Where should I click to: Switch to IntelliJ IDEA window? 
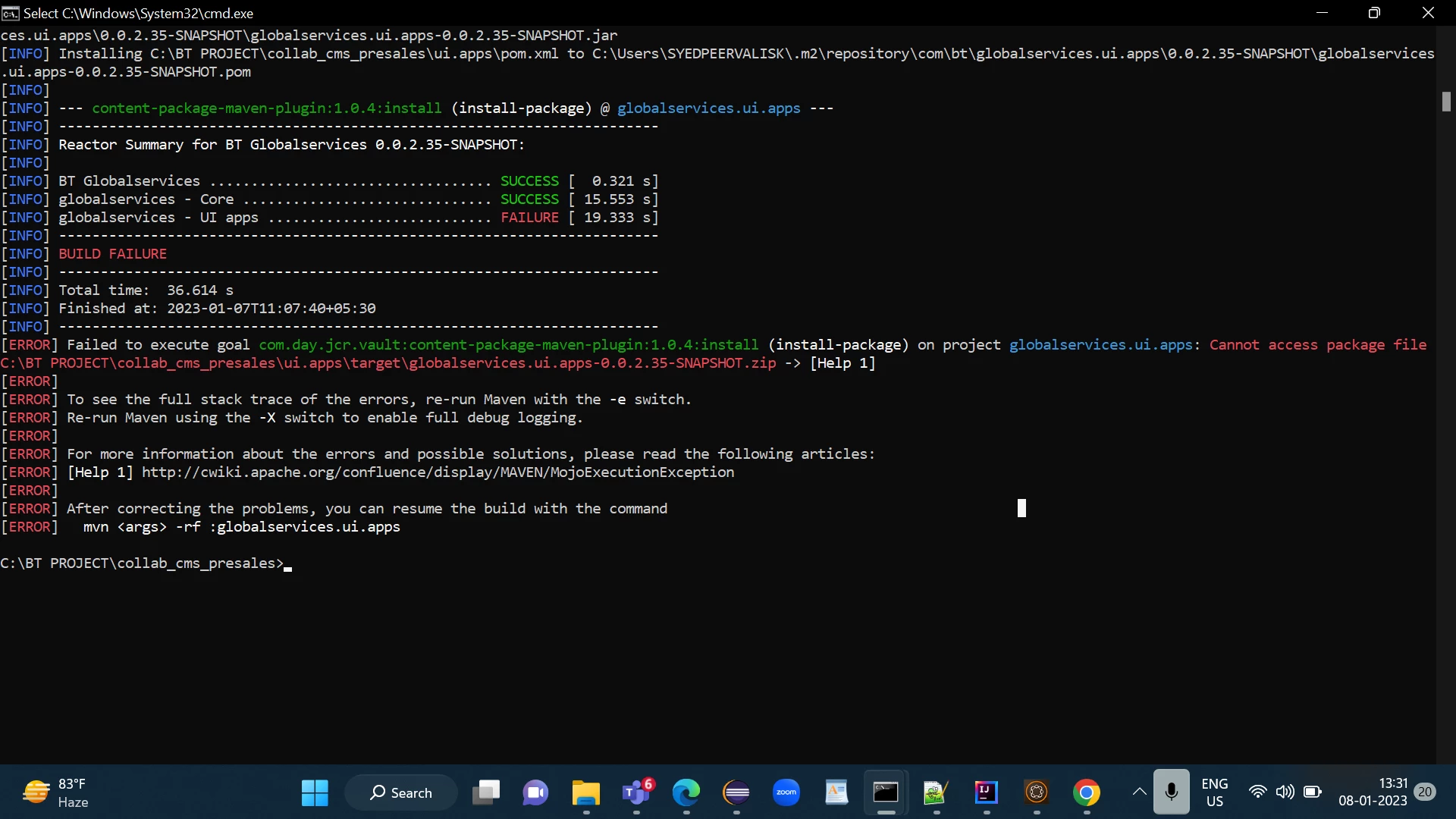pyautogui.click(x=986, y=793)
